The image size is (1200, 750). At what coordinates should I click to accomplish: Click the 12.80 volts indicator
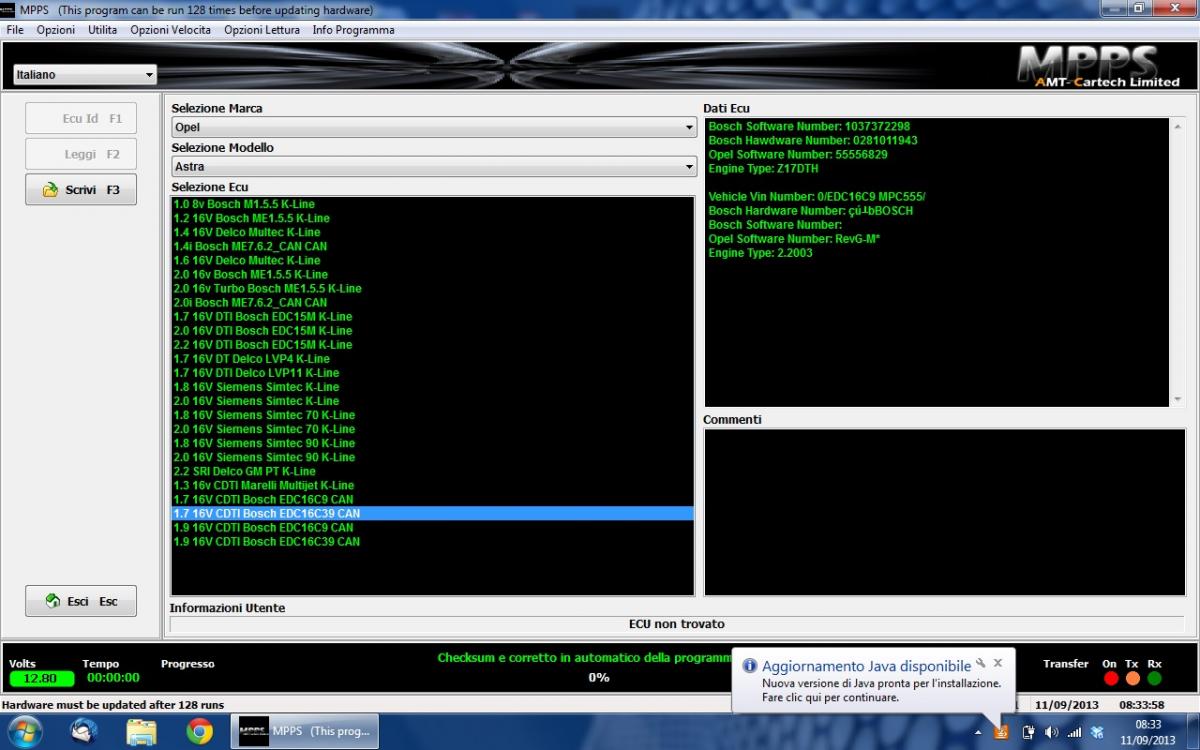pyautogui.click(x=40, y=678)
